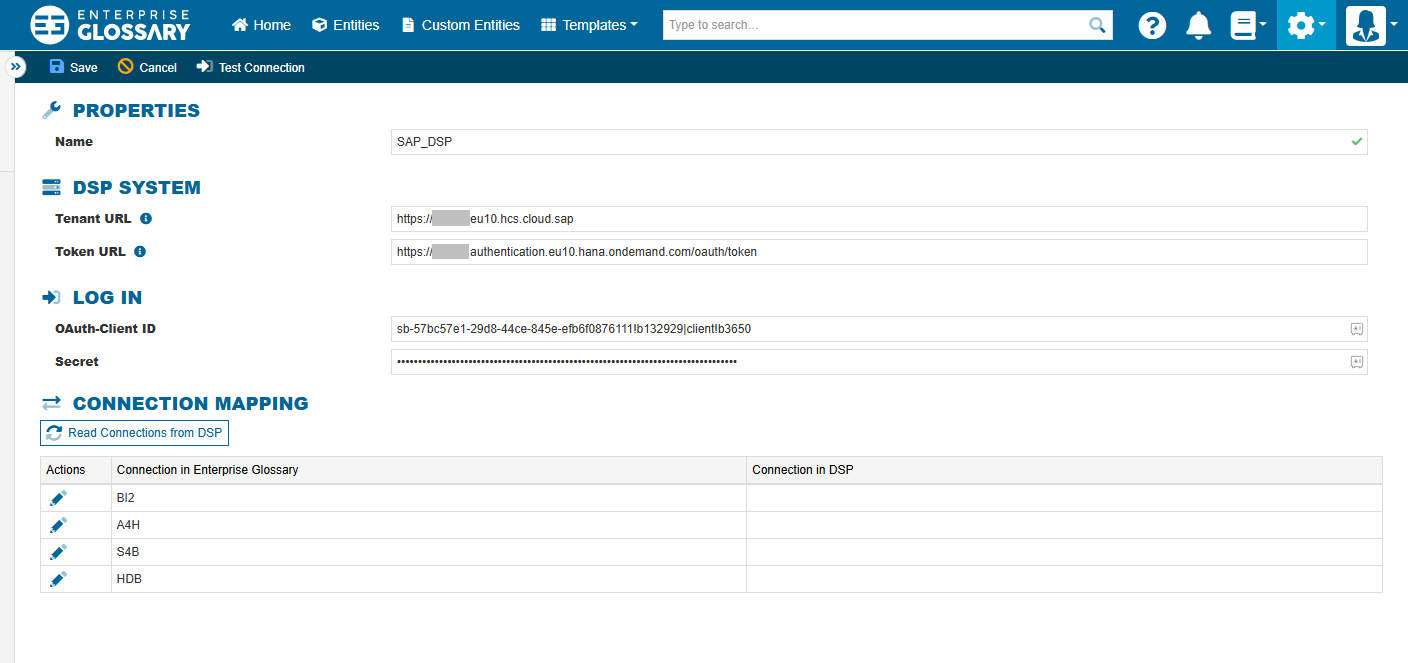The image size is (1408, 663).
Task: Click the Secret password field
Action: (x=879, y=362)
